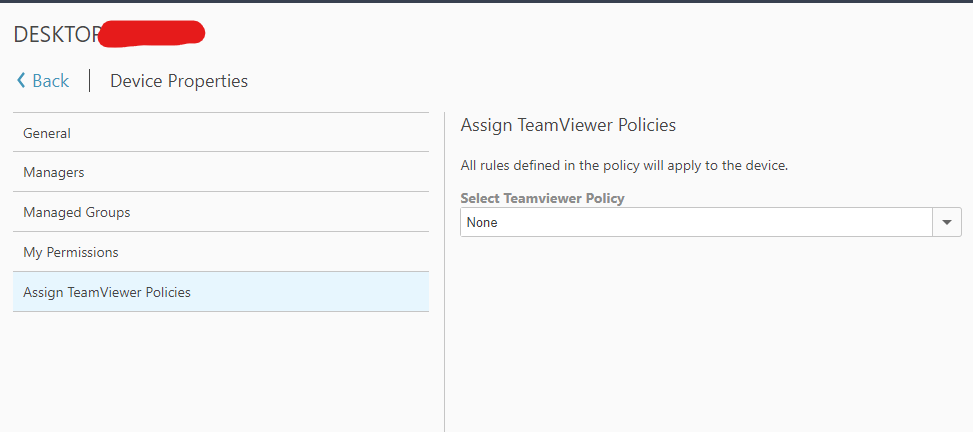Select Managed Groups in the sidebar
Screen dimensions: 973x432
pyautogui.click(x=221, y=212)
